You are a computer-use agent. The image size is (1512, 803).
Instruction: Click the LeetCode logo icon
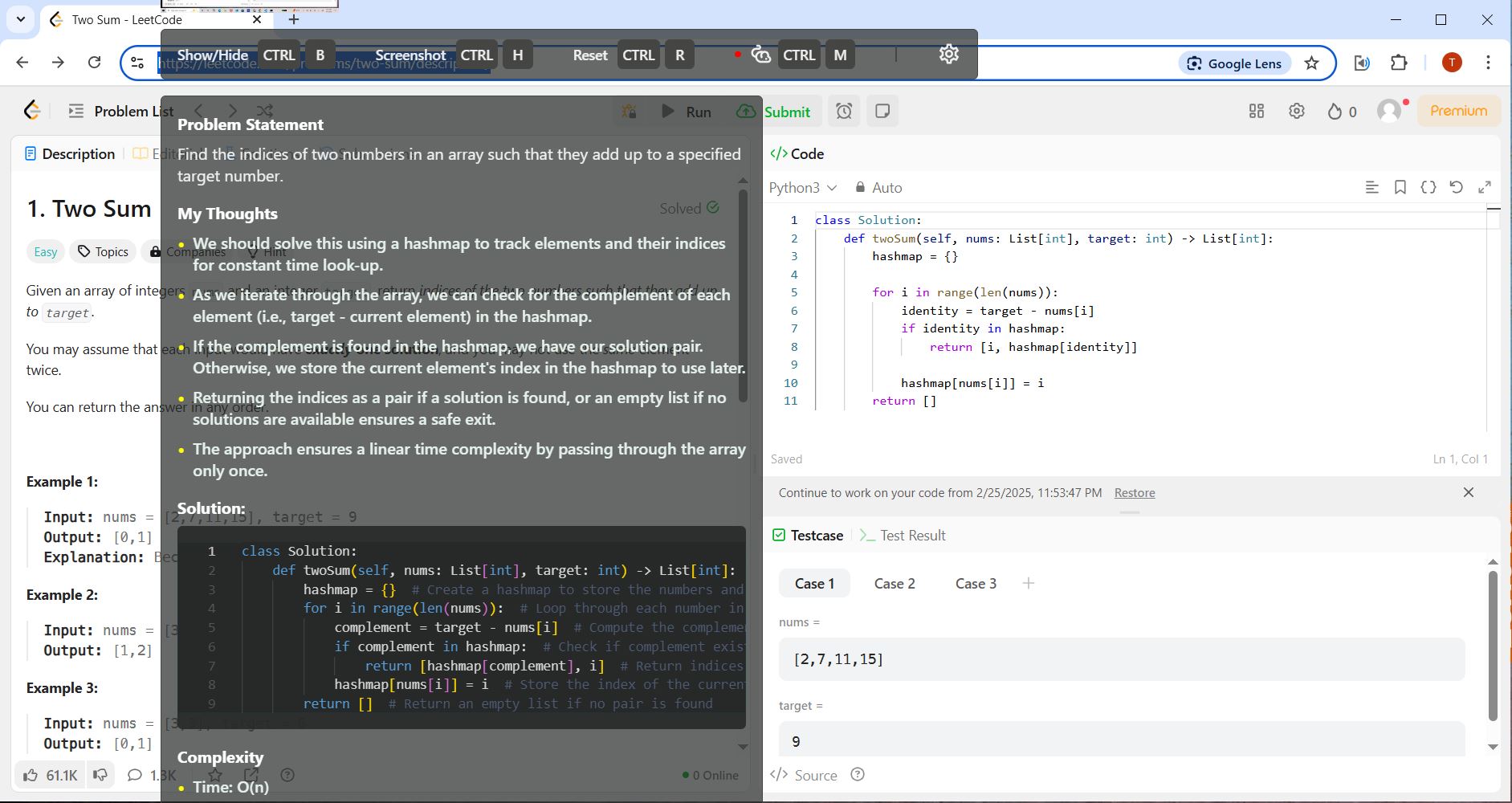(32, 111)
